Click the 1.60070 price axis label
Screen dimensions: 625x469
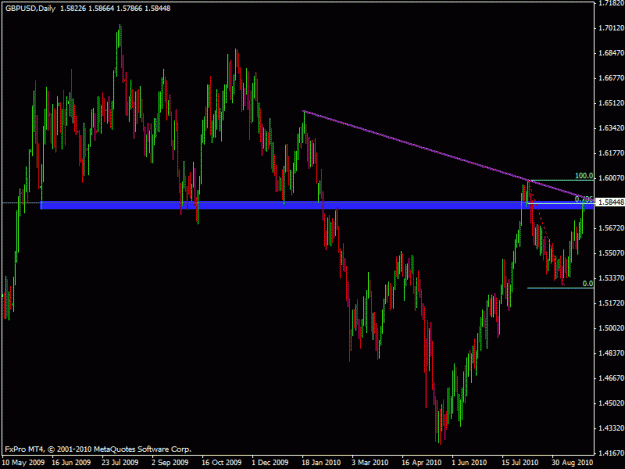pos(611,178)
